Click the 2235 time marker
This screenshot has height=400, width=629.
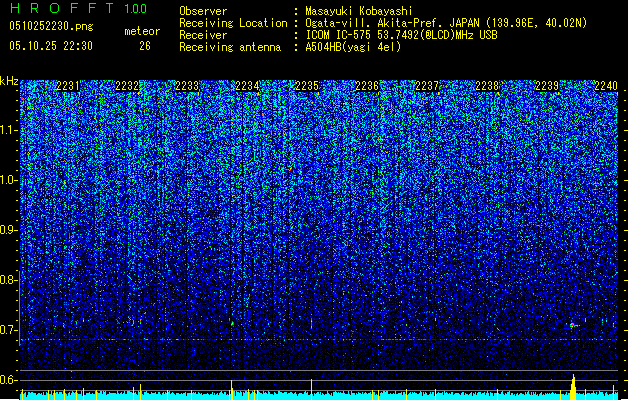pos(307,86)
